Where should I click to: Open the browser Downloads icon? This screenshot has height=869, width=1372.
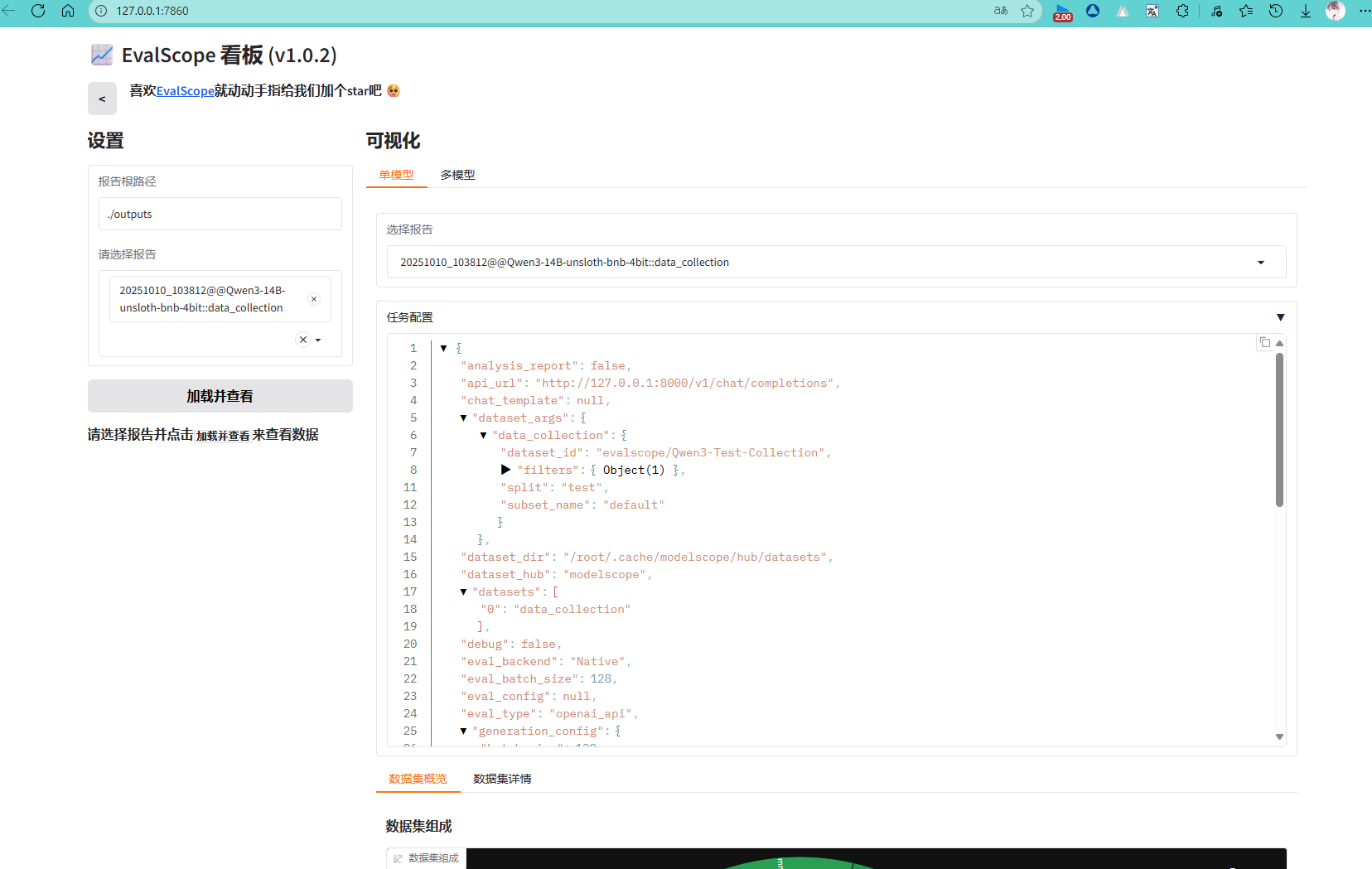pos(1306,11)
